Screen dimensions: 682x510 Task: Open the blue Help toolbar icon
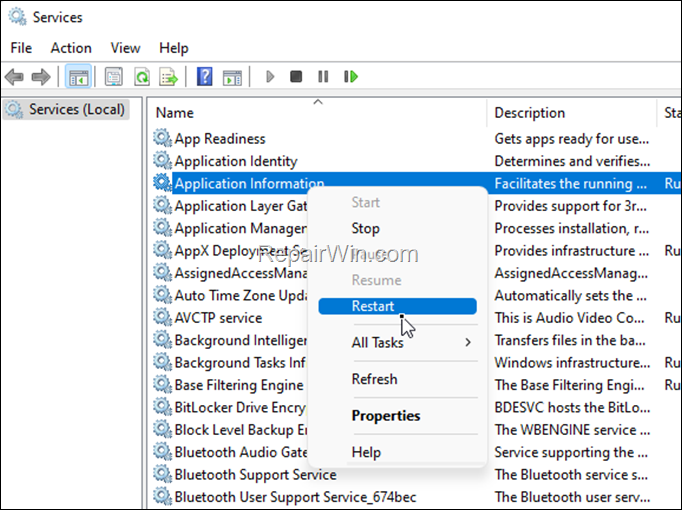(x=204, y=77)
